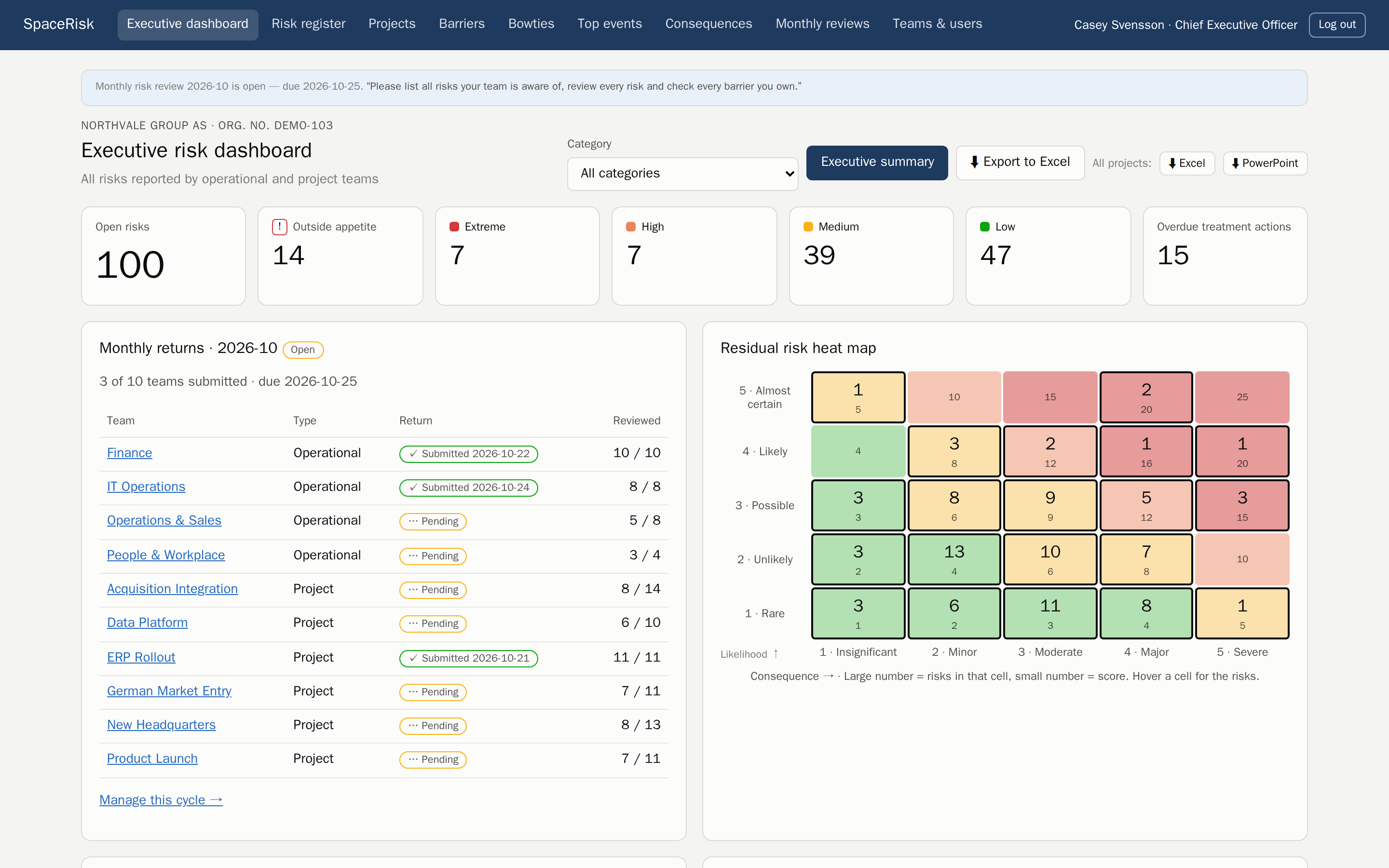Click Finance Submitted 2026-10-22 badge

(x=468, y=454)
